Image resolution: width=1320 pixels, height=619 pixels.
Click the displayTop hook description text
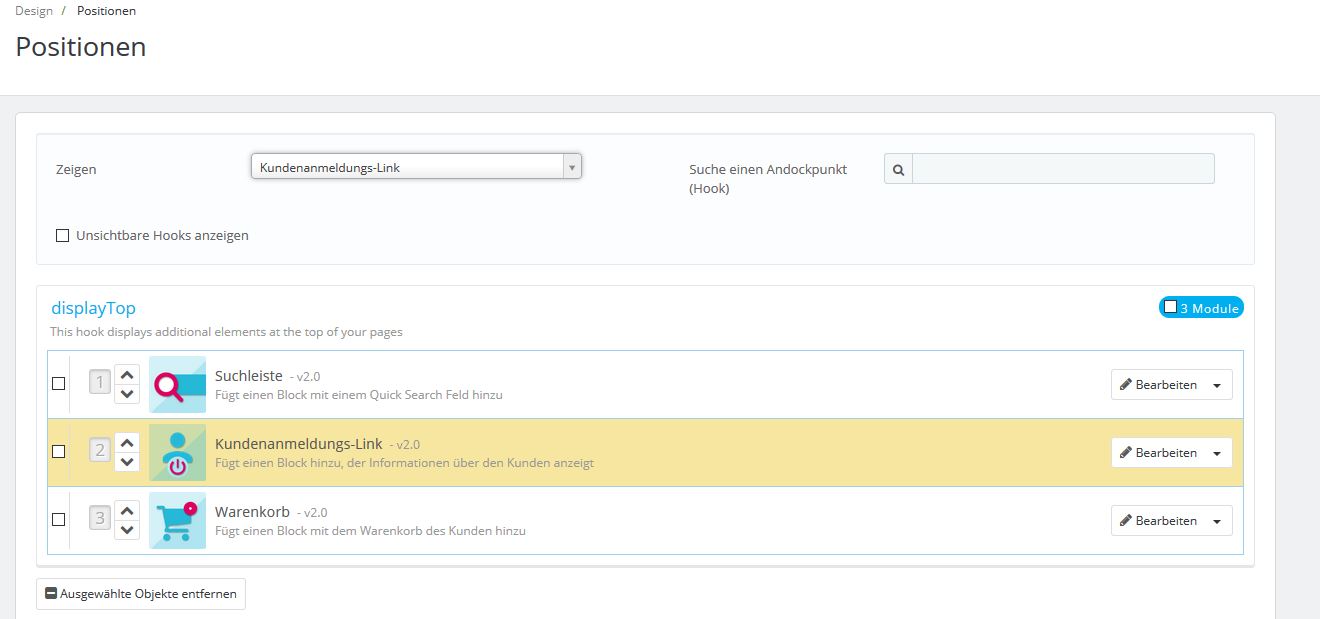point(226,332)
